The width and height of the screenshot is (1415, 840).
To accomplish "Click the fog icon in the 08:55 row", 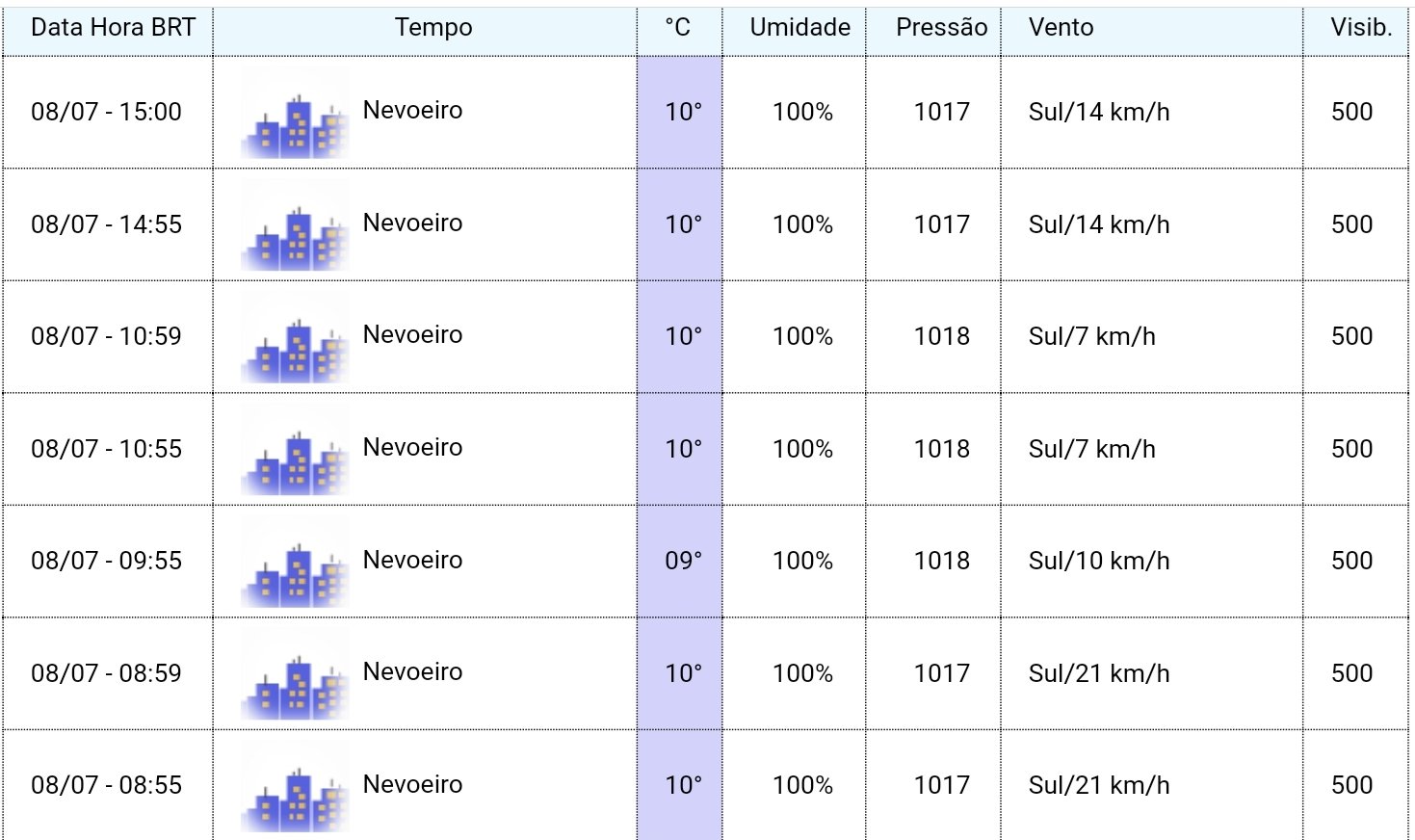I will (x=295, y=787).
